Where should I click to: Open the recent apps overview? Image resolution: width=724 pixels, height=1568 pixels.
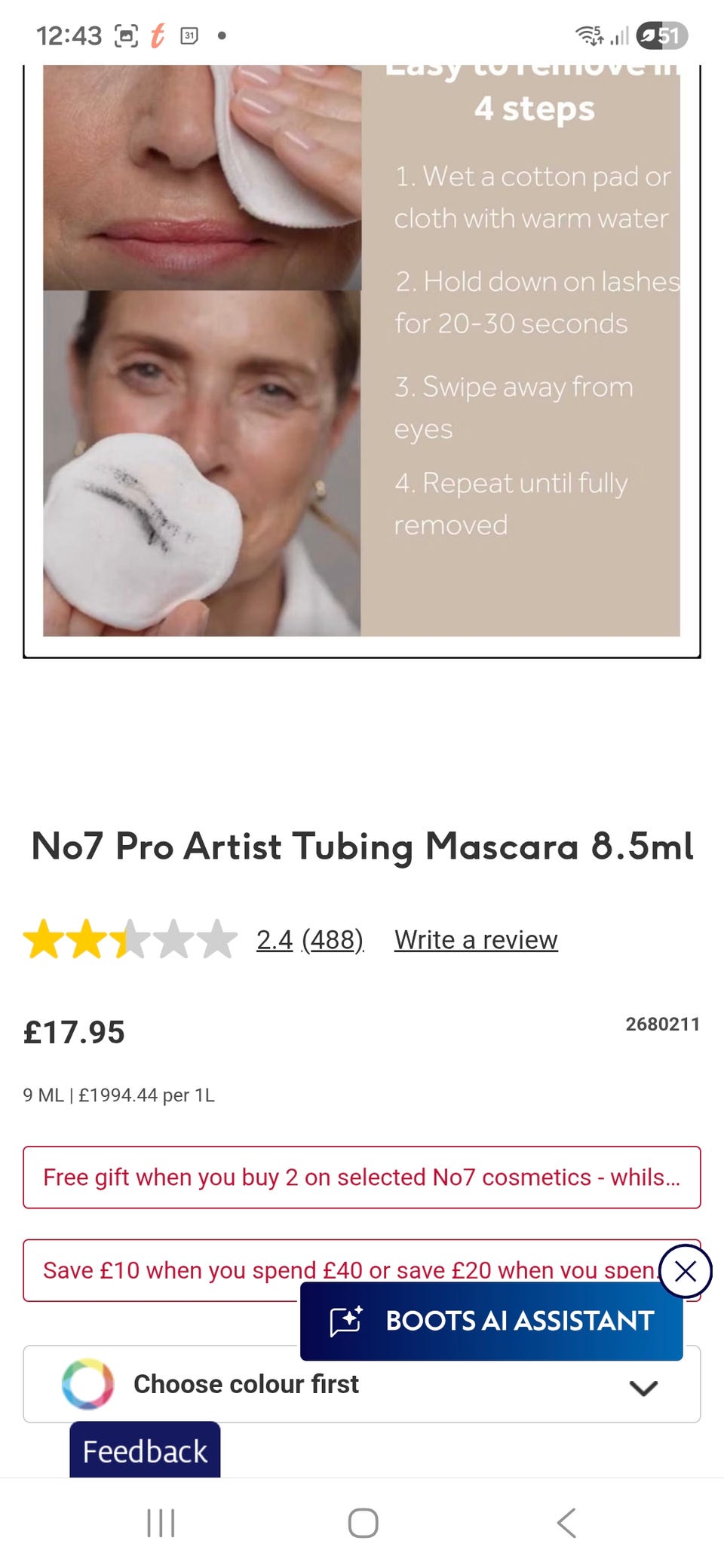click(x=161, y=1522)
